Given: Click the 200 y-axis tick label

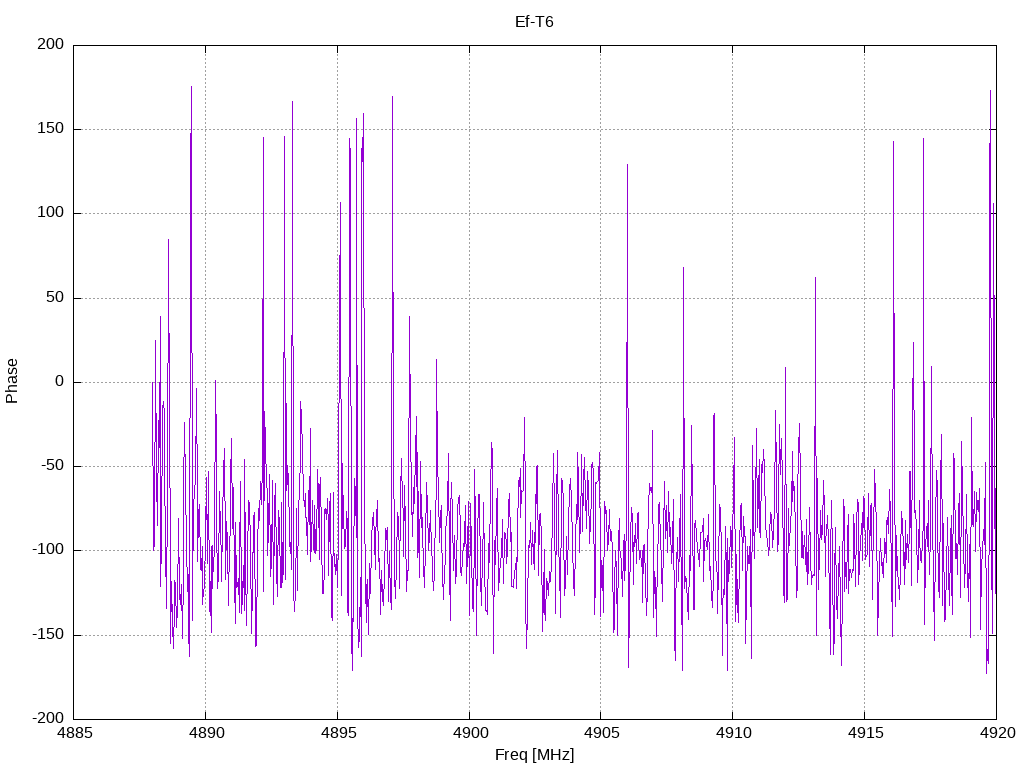Looking at the screenshot, I should click(51, 44).
